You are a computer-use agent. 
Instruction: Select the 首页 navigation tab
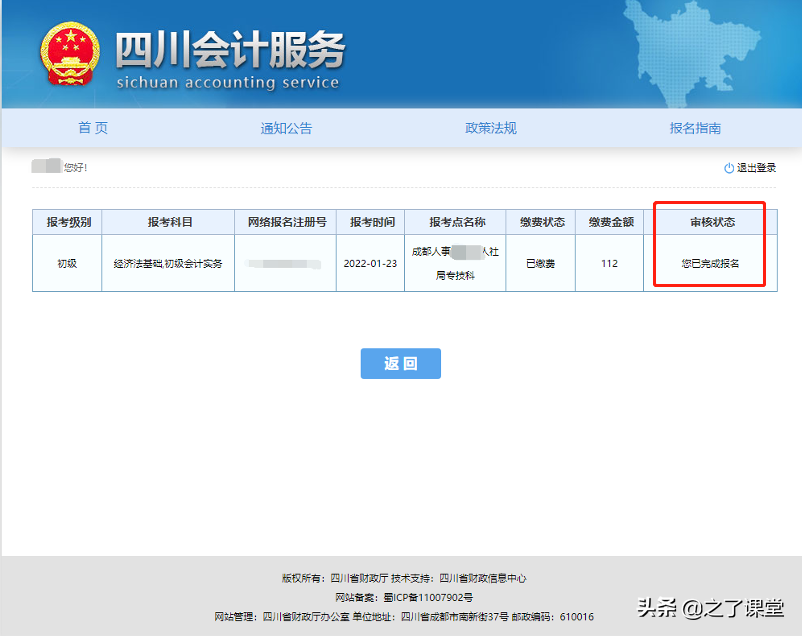pos(92,128)
